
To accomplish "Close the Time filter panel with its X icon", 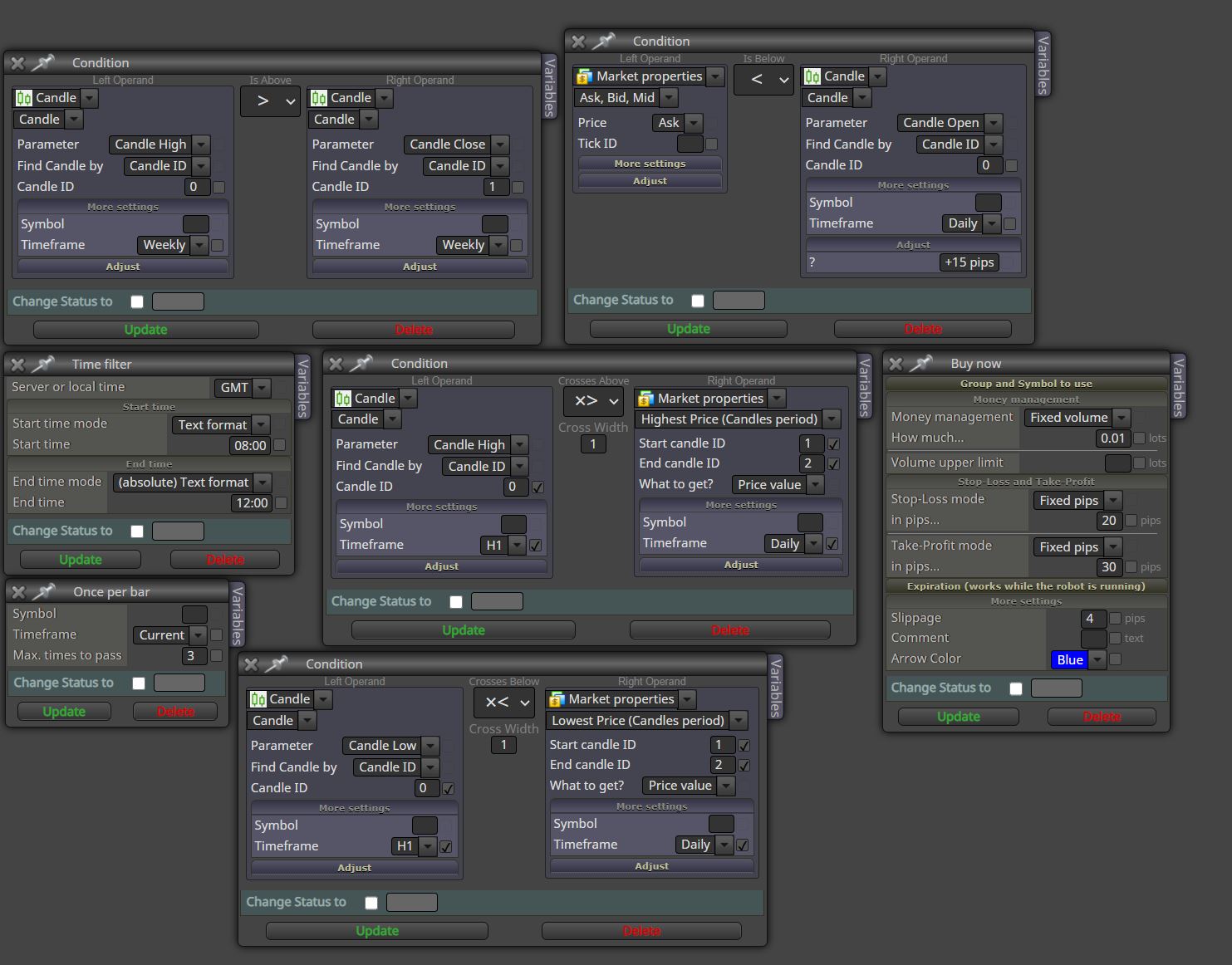I will 18,365.
